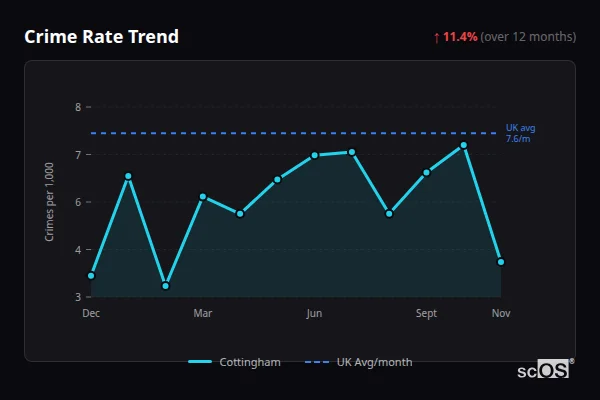Select the Jun data point on the line
This screenshot has width=600, height=400.
(x=315, y=155)
